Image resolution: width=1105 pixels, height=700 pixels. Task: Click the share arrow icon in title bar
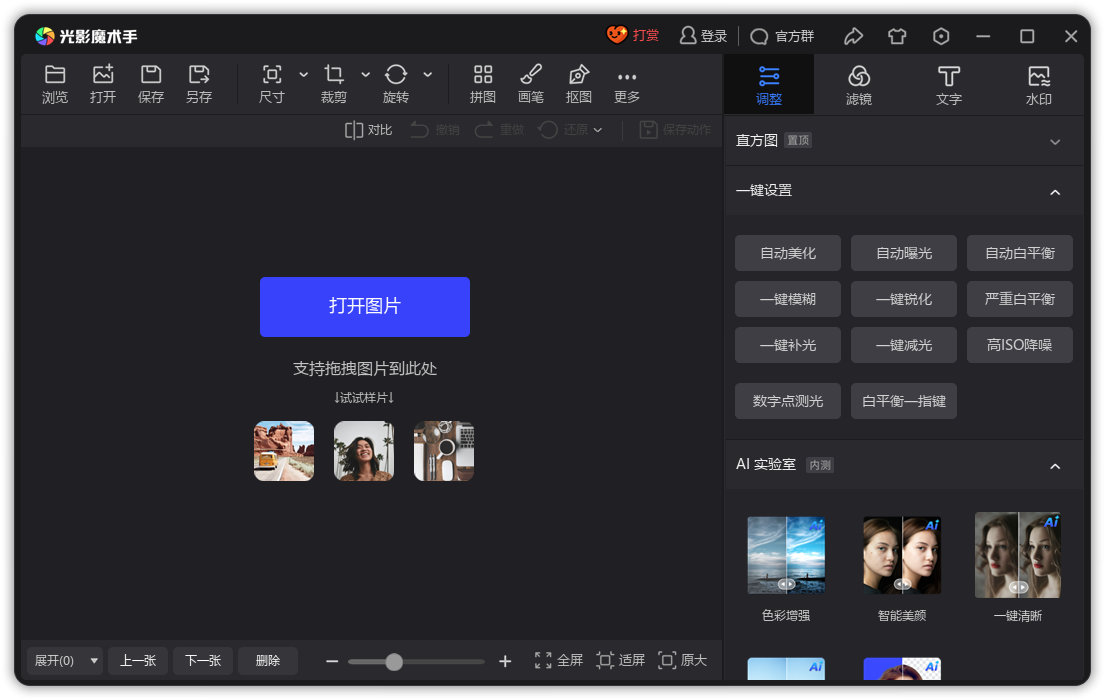coord(853,36)
